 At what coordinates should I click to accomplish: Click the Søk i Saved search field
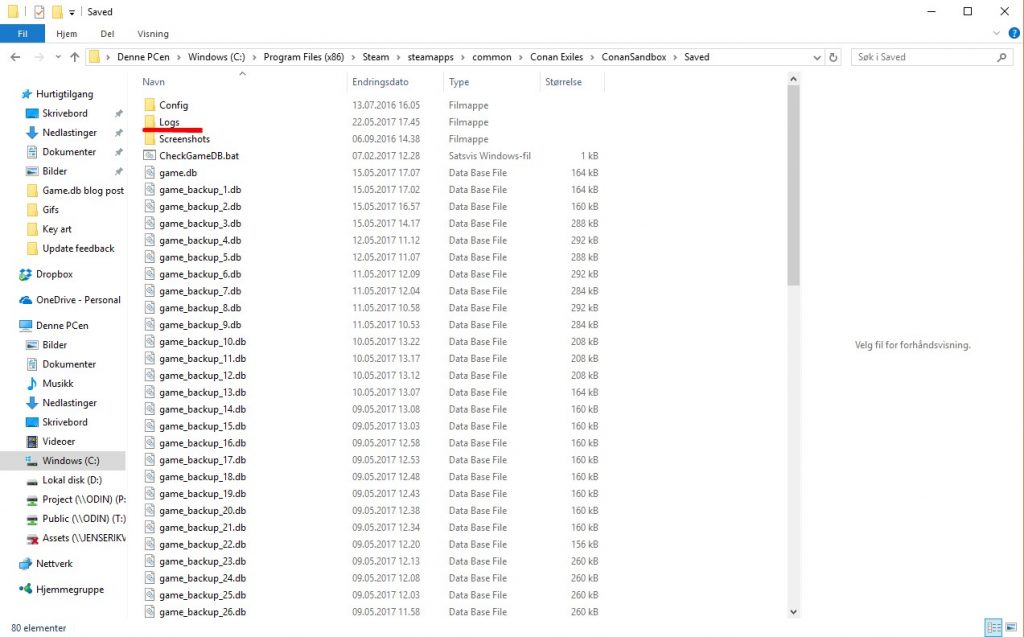[920, 57]
